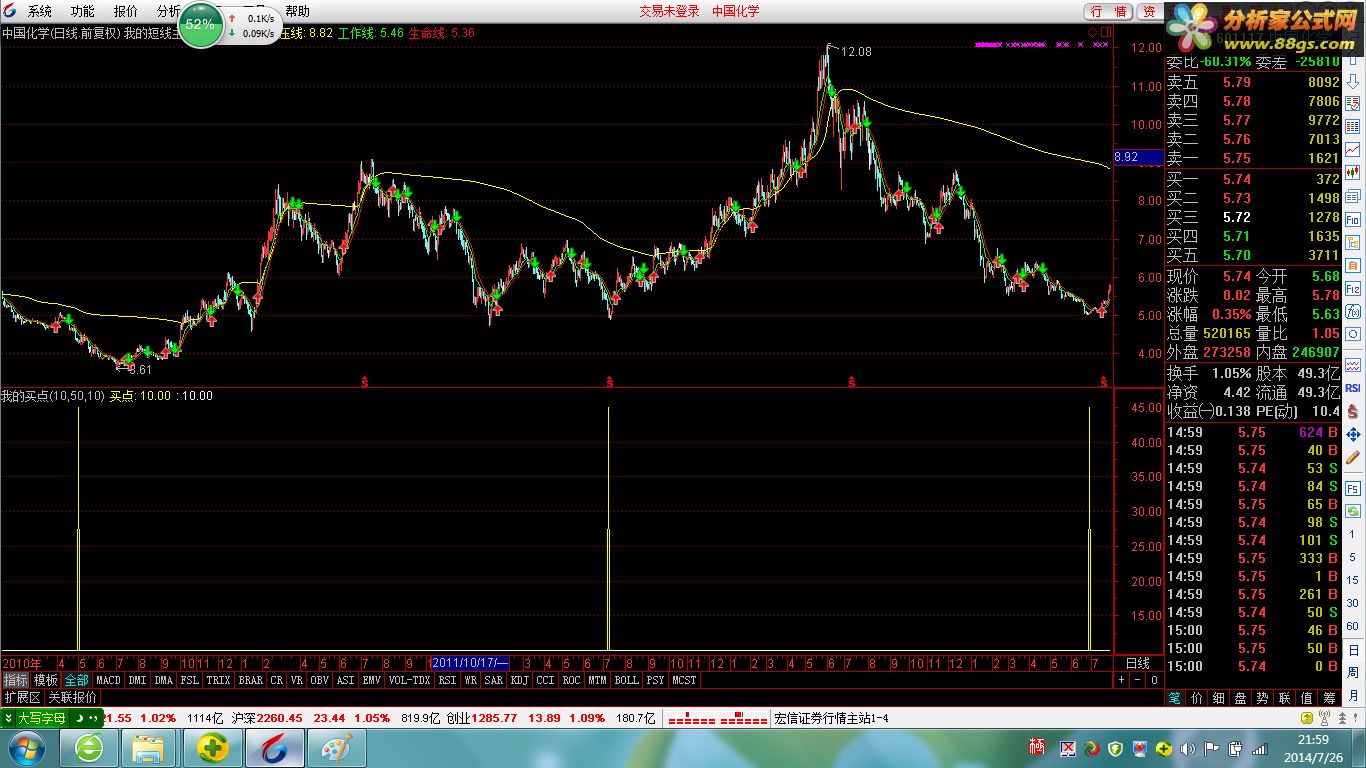Viewport: 1366px width, 768px height.
Task: Zoom in chart with plus button
Action: 1120,680
